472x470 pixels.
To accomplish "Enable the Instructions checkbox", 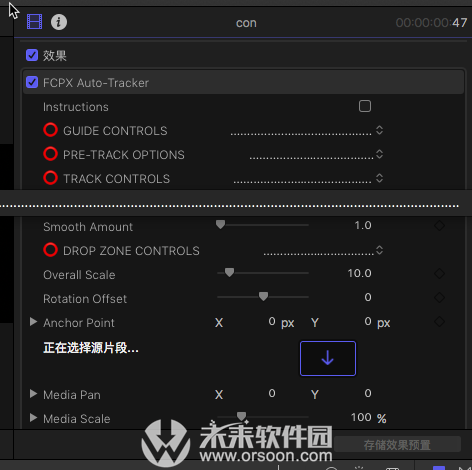I will (x=365, y=106).
